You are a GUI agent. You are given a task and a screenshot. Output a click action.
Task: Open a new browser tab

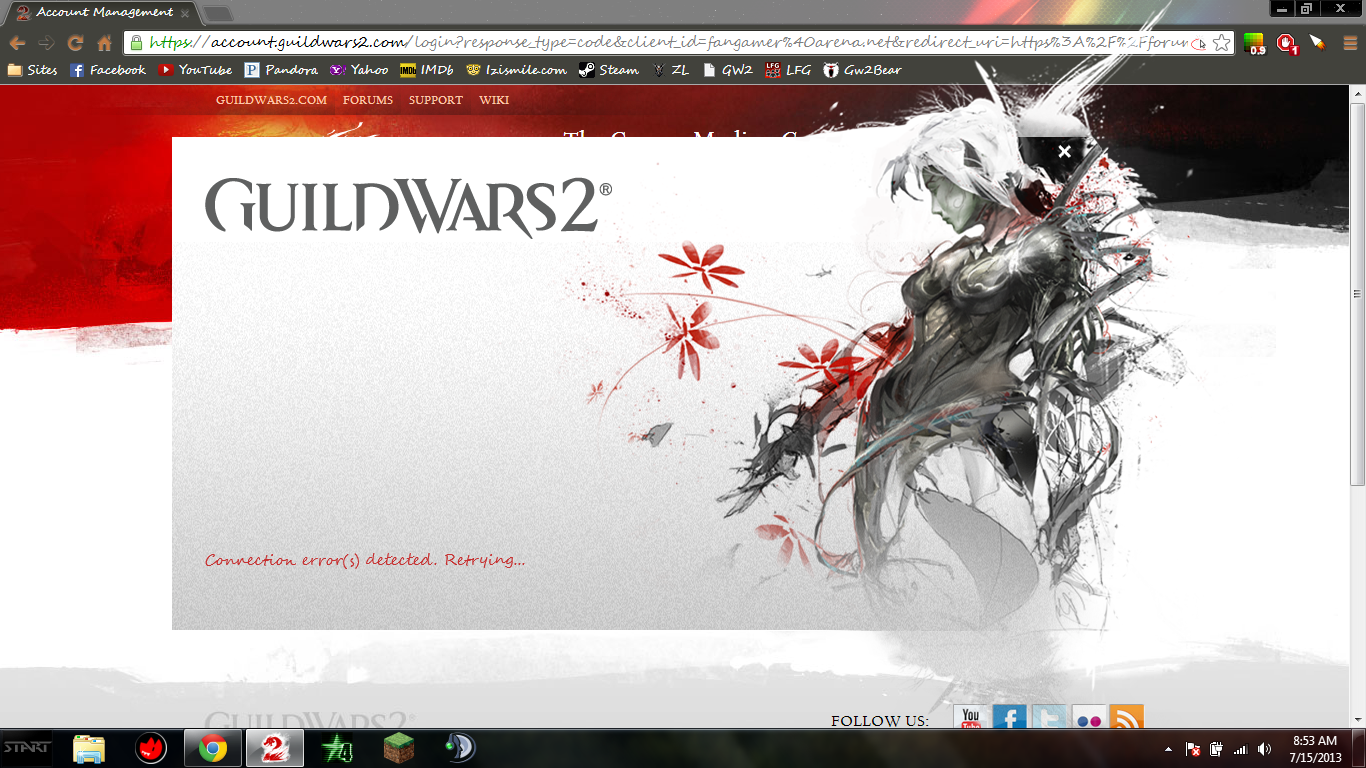(217, 13)
